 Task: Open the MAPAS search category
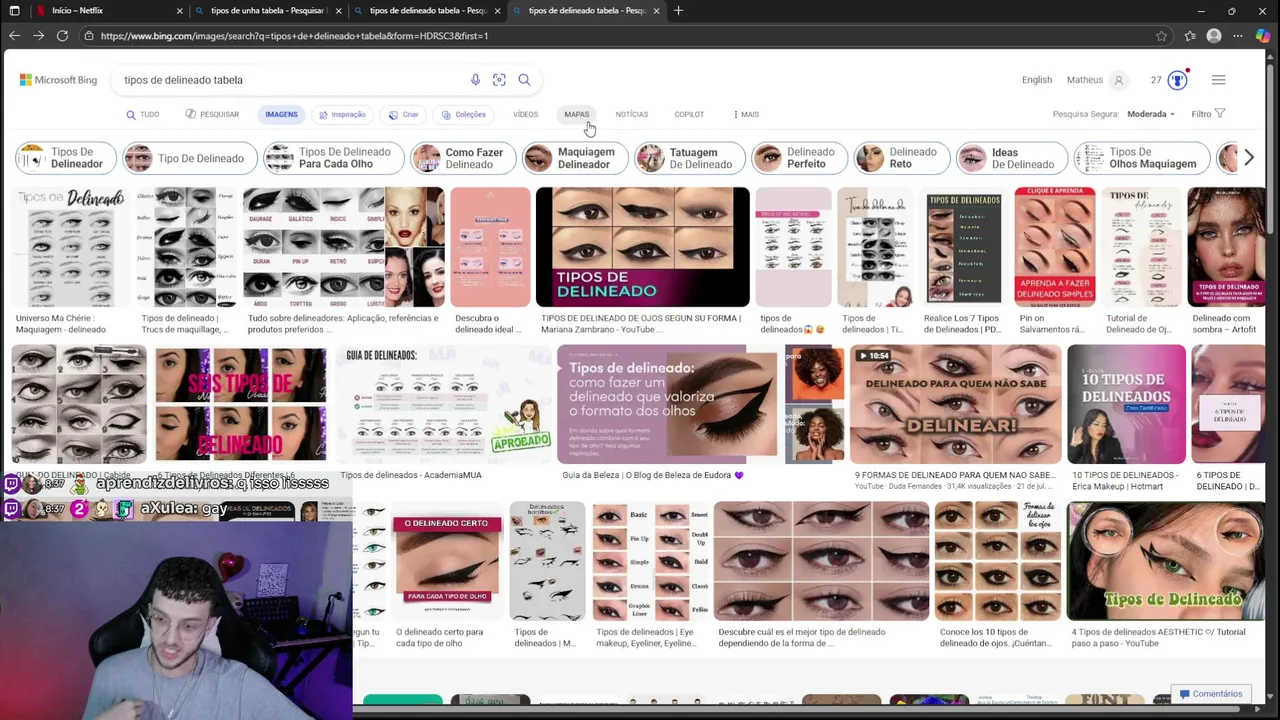pos(576,114)
